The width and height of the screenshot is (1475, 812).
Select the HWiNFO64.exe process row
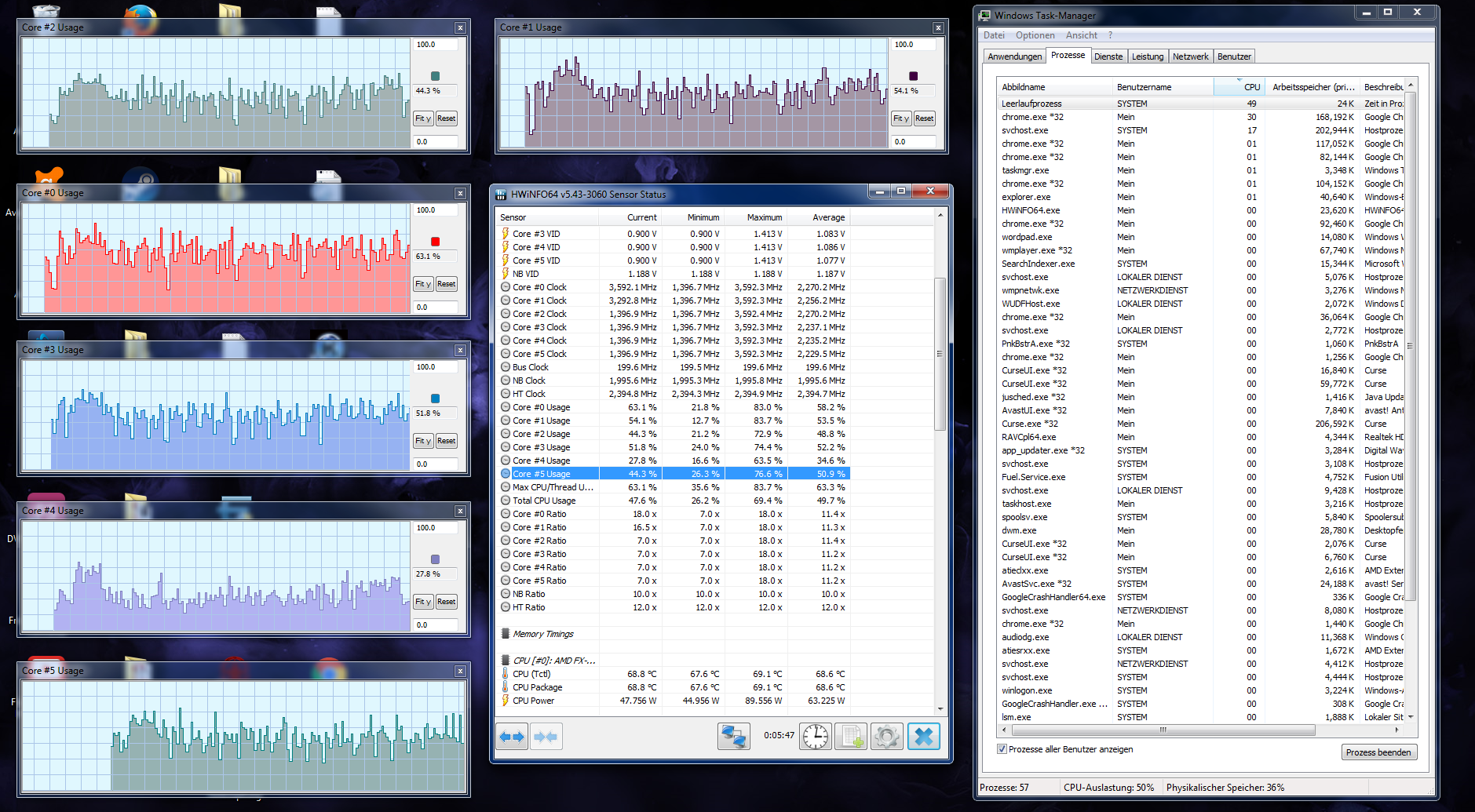tap(1201, 210)
